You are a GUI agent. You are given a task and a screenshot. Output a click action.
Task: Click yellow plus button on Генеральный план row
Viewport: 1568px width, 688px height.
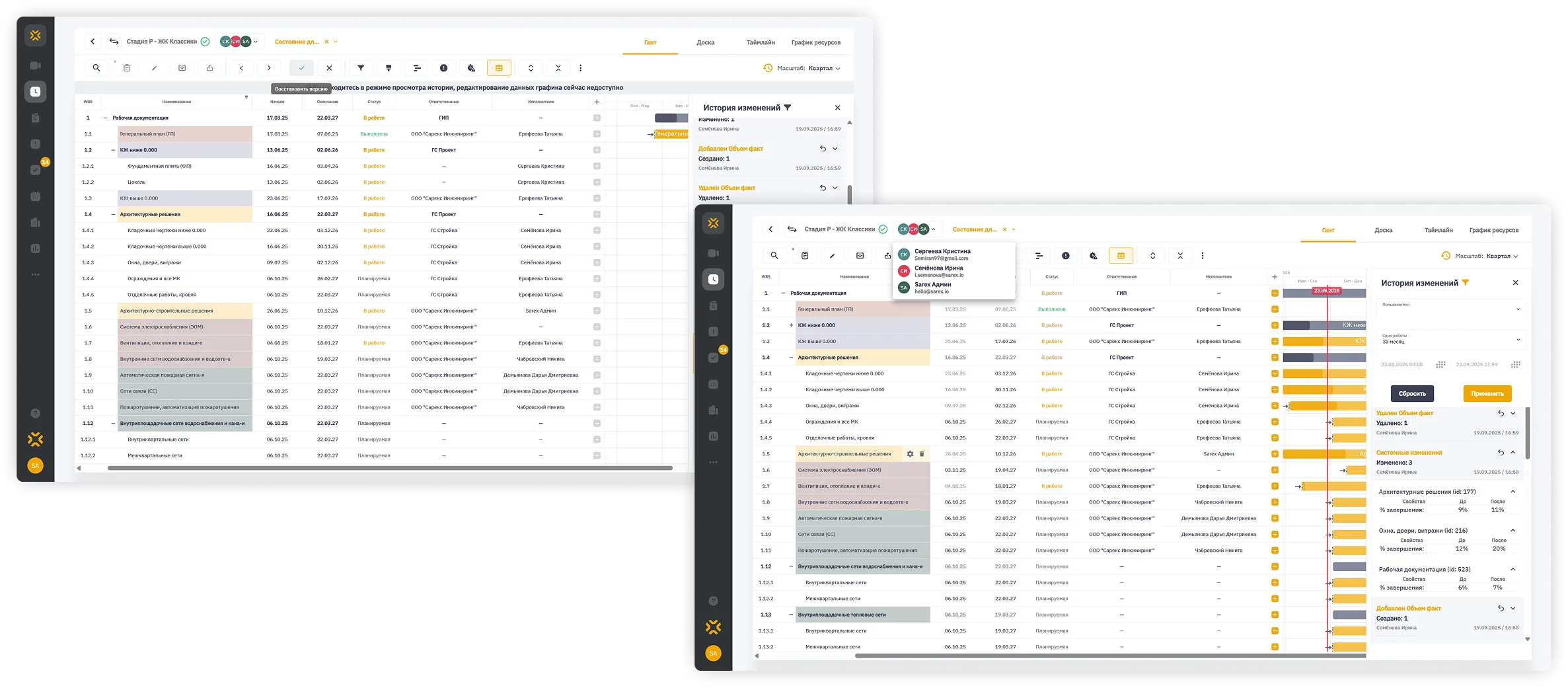[x=1275, y=309]
